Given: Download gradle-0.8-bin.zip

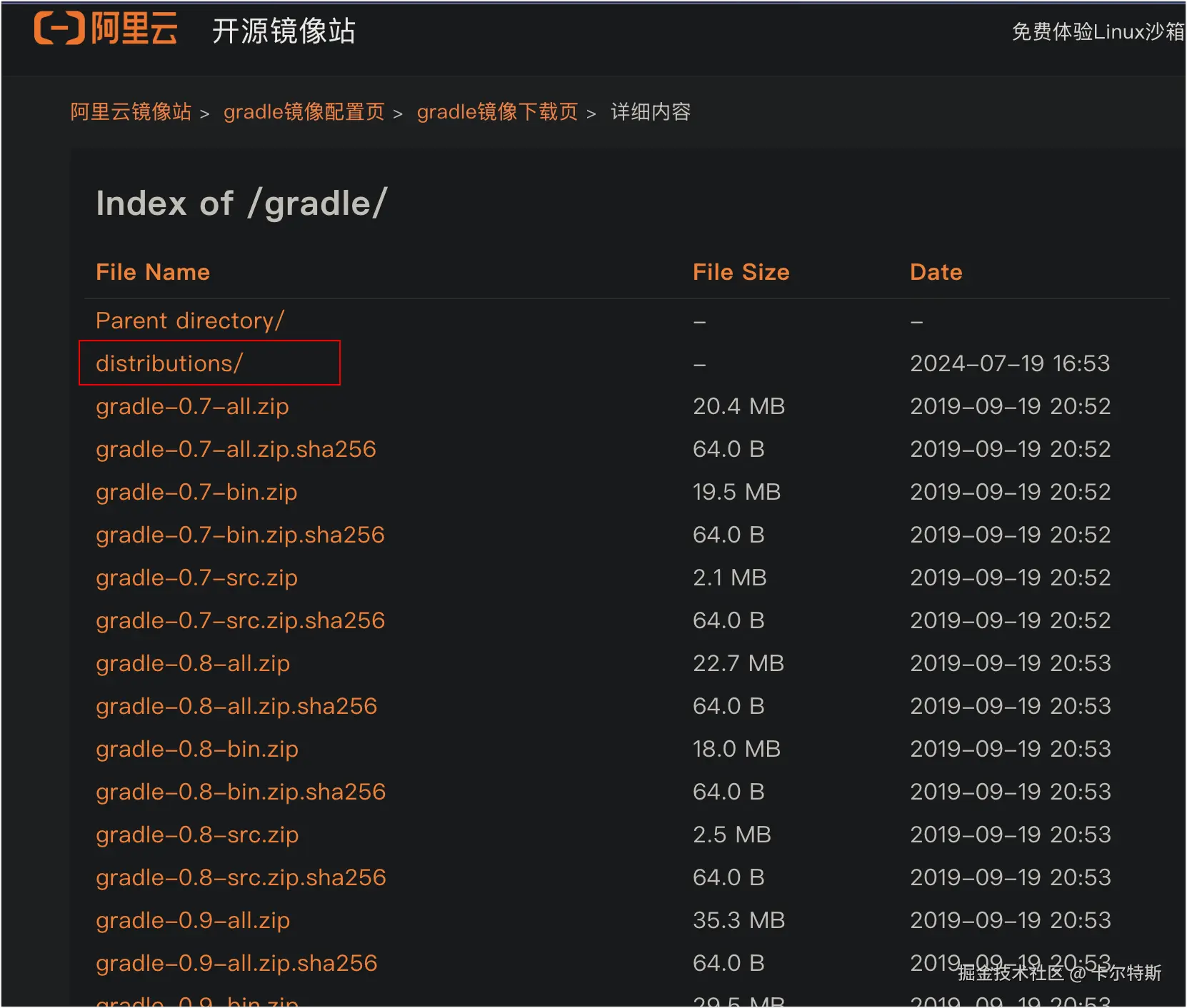Looking at the screenshot, I should point(197,749).
